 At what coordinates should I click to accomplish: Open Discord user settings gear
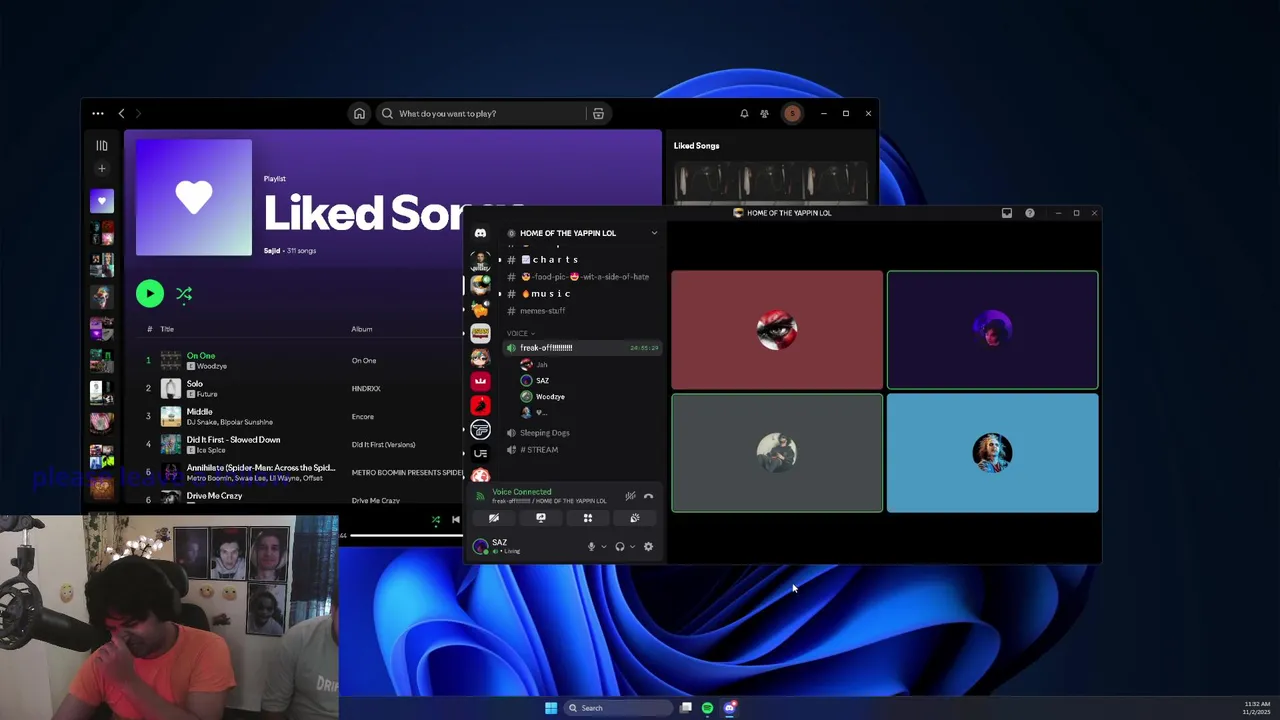648,547
